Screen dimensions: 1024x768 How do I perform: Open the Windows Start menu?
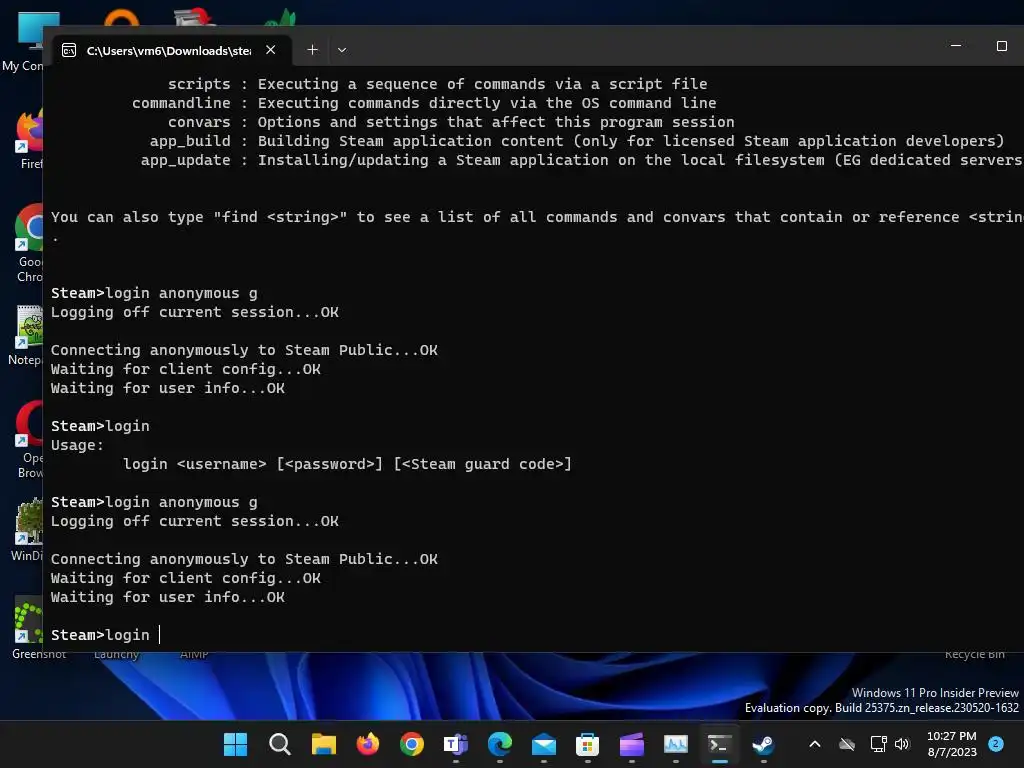(235, 744)
